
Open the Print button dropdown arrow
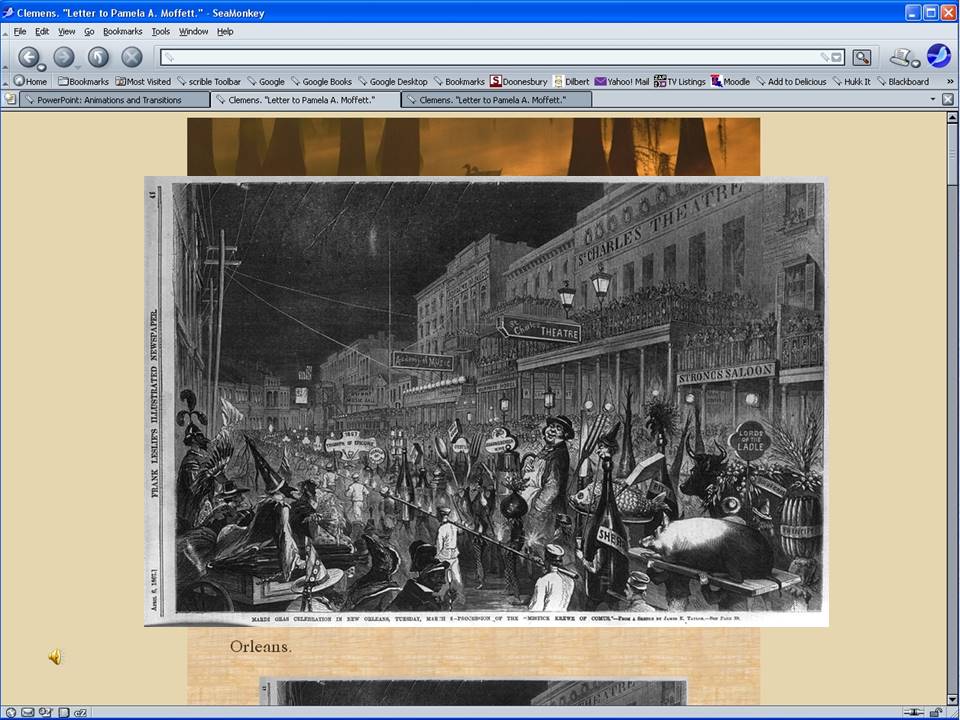pos(916,64)
